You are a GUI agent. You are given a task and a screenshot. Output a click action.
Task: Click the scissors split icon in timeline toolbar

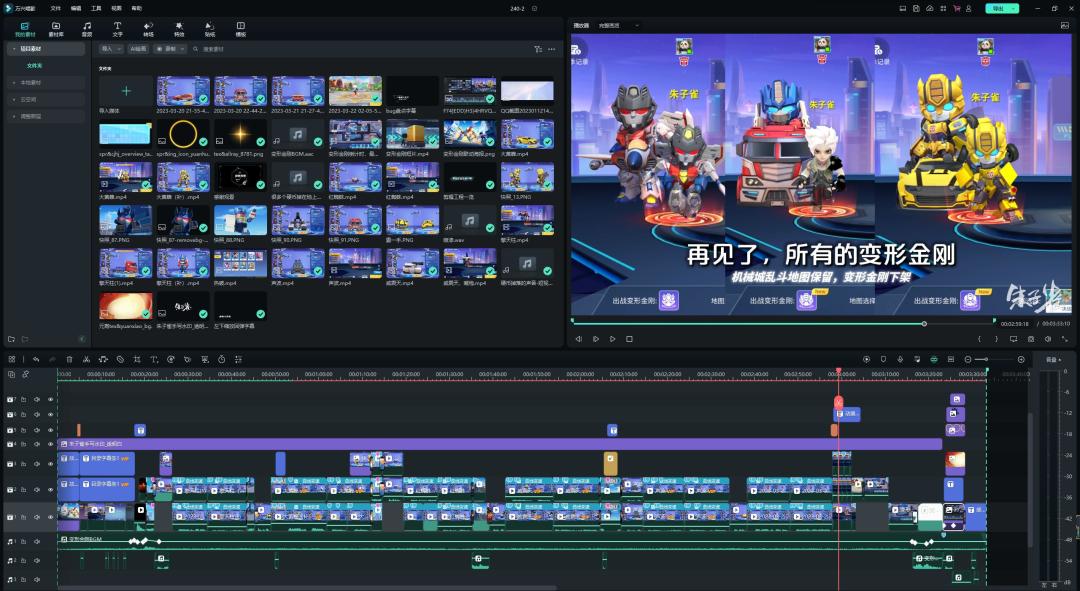(86, 359)
